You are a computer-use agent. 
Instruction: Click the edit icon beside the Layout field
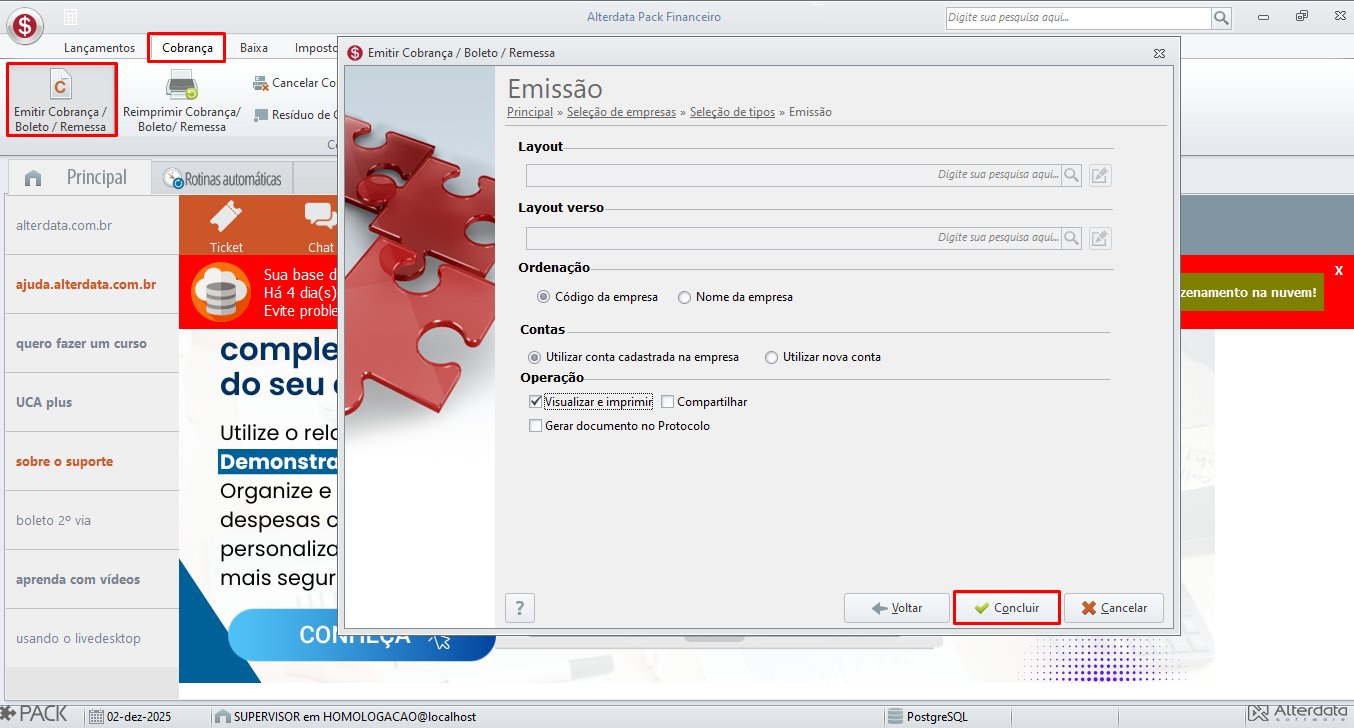click(1100, 176)
